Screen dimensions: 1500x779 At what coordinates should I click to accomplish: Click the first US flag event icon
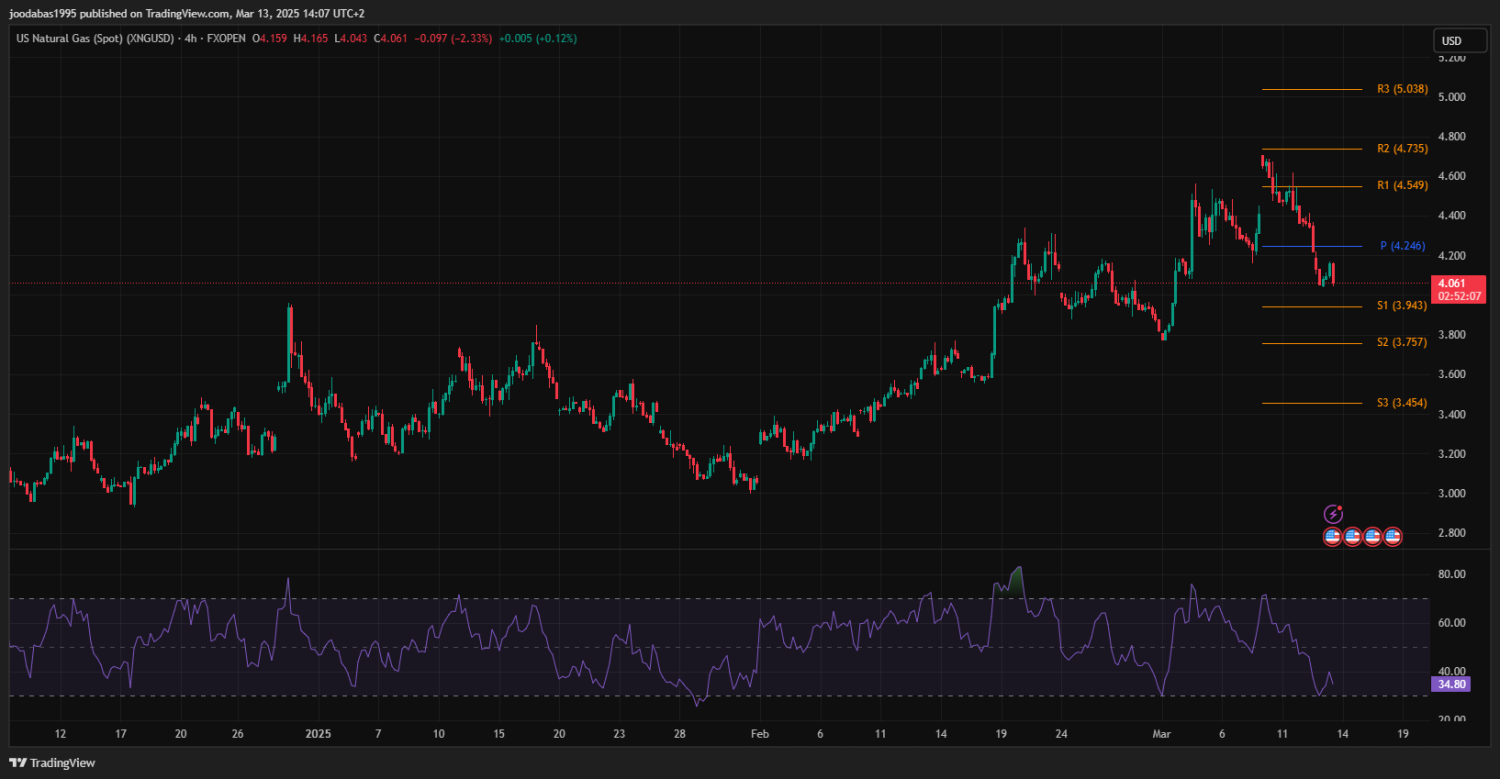[1332, 537]
